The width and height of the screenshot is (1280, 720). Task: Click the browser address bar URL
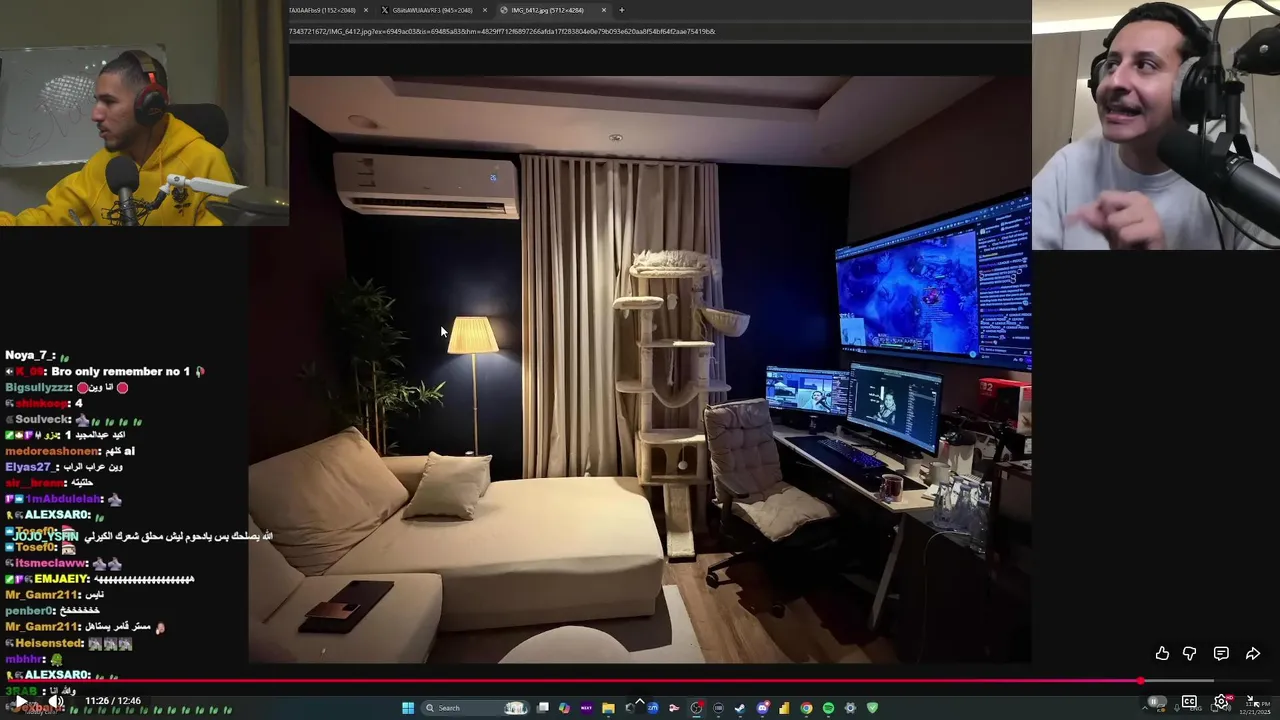[x=502, y=31]
